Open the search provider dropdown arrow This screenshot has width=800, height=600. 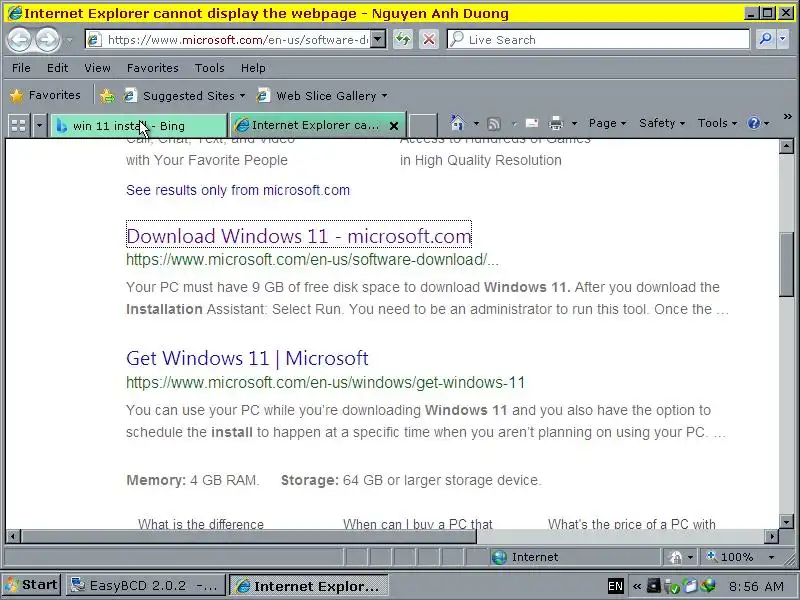(x=783, y=40)
